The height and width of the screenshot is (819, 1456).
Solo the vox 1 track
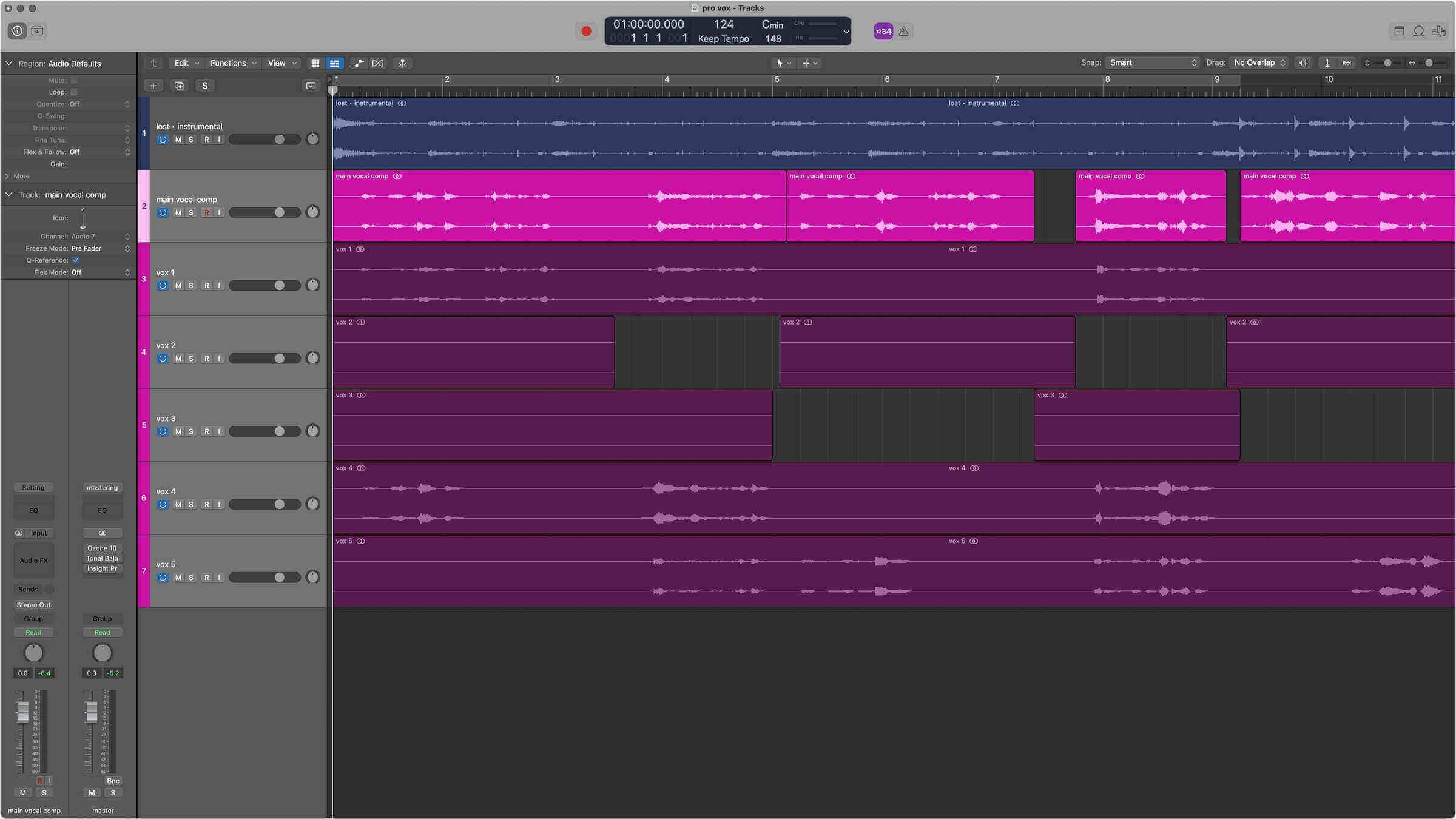pyautogui.click(x=190, y=286)
